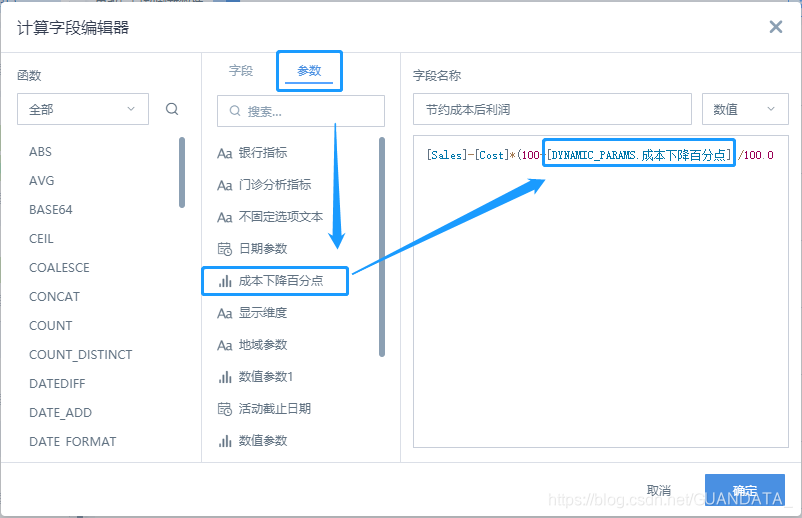
Task: Choose the 门诊分析指标 parameter
Action: click(275, 185)
